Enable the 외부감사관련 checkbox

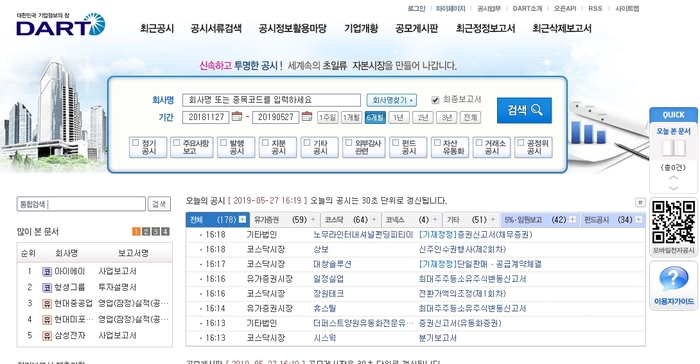[349, 143]
